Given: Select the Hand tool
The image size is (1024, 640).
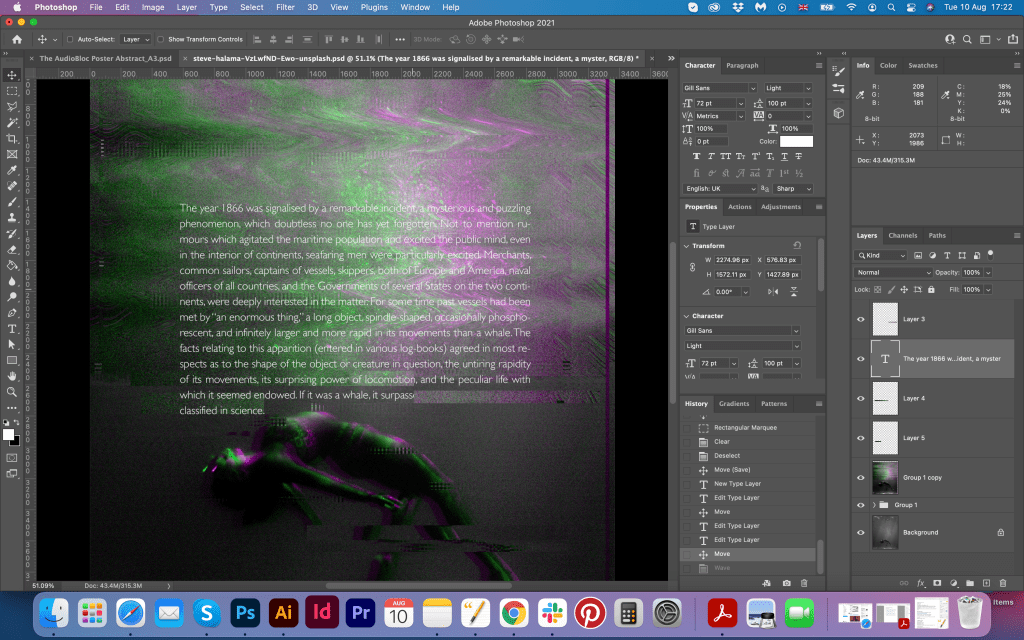Looking at the screenshot, I should (12, 376).
